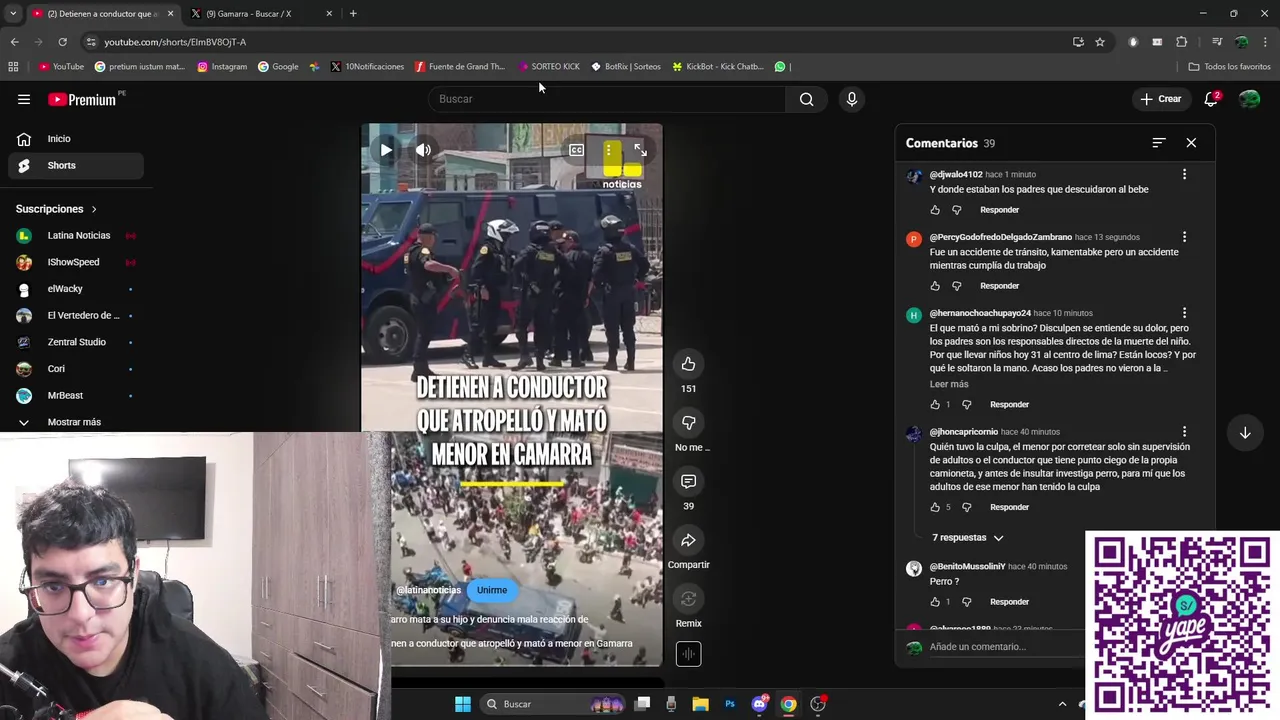Start voice search with microphone

tap(852, 99)
